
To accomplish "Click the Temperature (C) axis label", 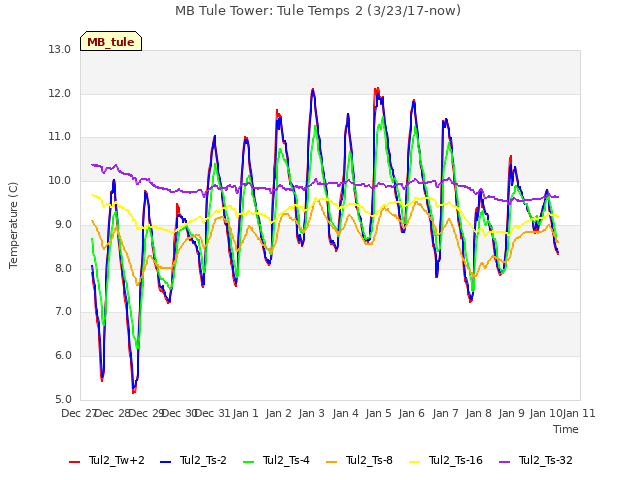I will click(13, 225).
